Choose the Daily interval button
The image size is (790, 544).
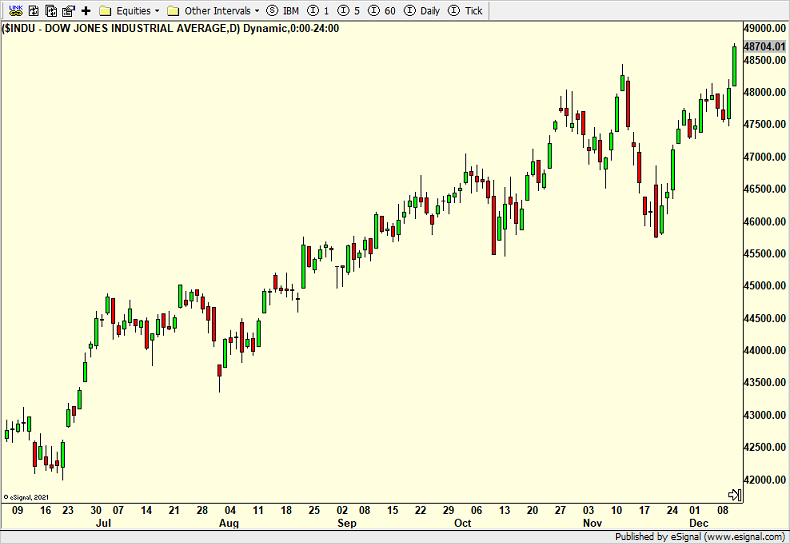(x=422, y=11)
